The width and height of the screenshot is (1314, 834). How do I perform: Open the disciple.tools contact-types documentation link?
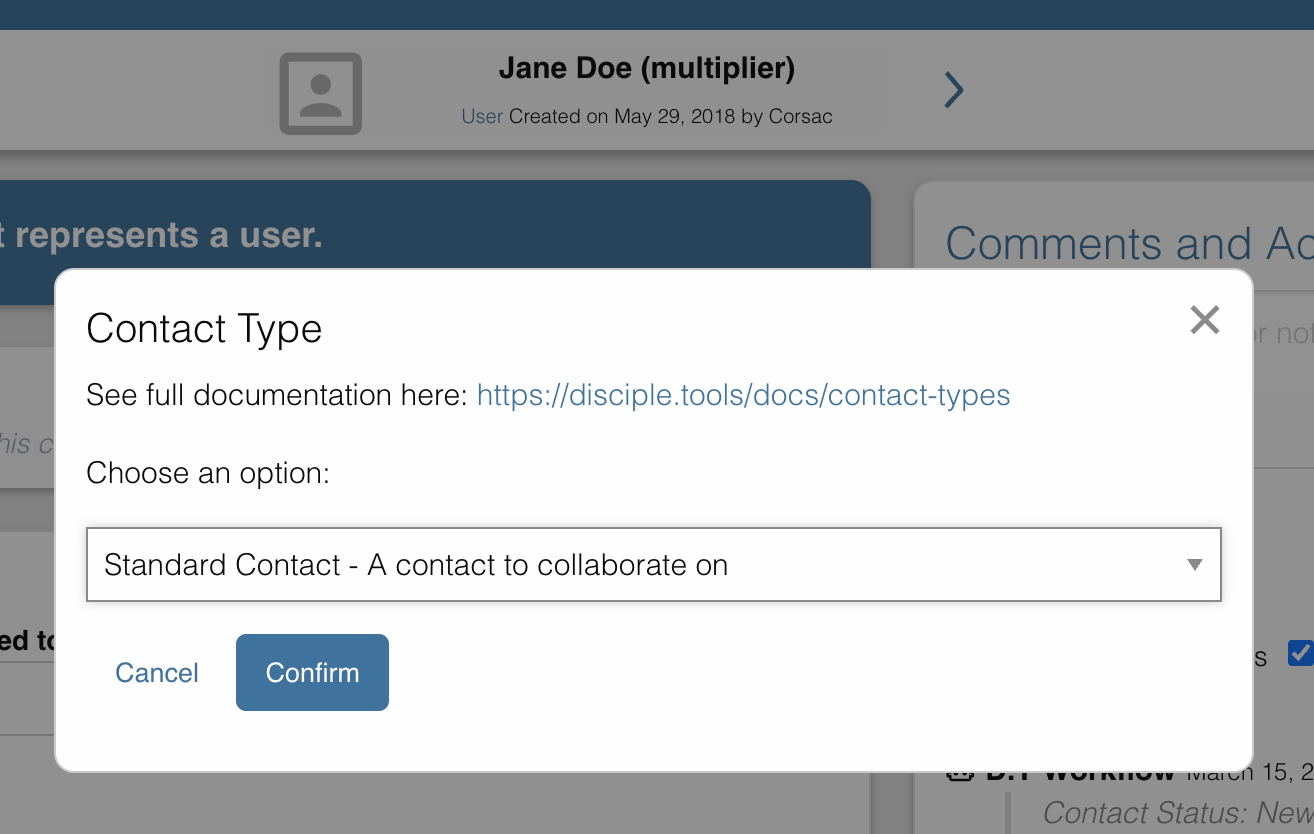743,395
